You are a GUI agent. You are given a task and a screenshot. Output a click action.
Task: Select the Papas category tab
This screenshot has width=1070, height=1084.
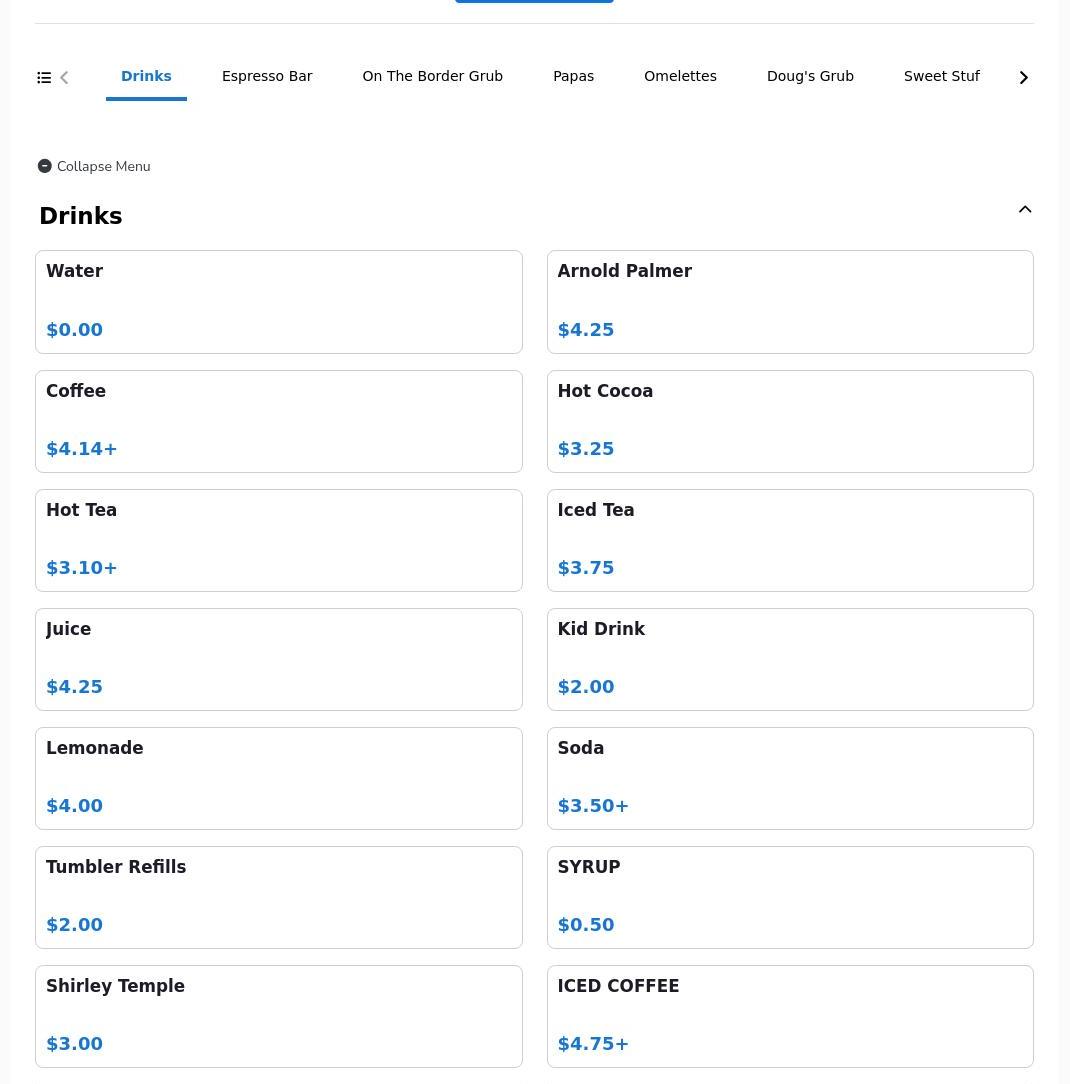coord(573,77)
